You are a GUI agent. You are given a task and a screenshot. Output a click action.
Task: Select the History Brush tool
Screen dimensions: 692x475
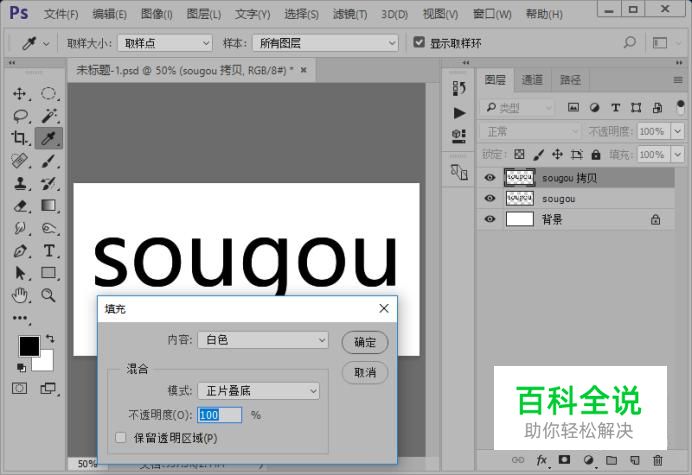(49, 183)
